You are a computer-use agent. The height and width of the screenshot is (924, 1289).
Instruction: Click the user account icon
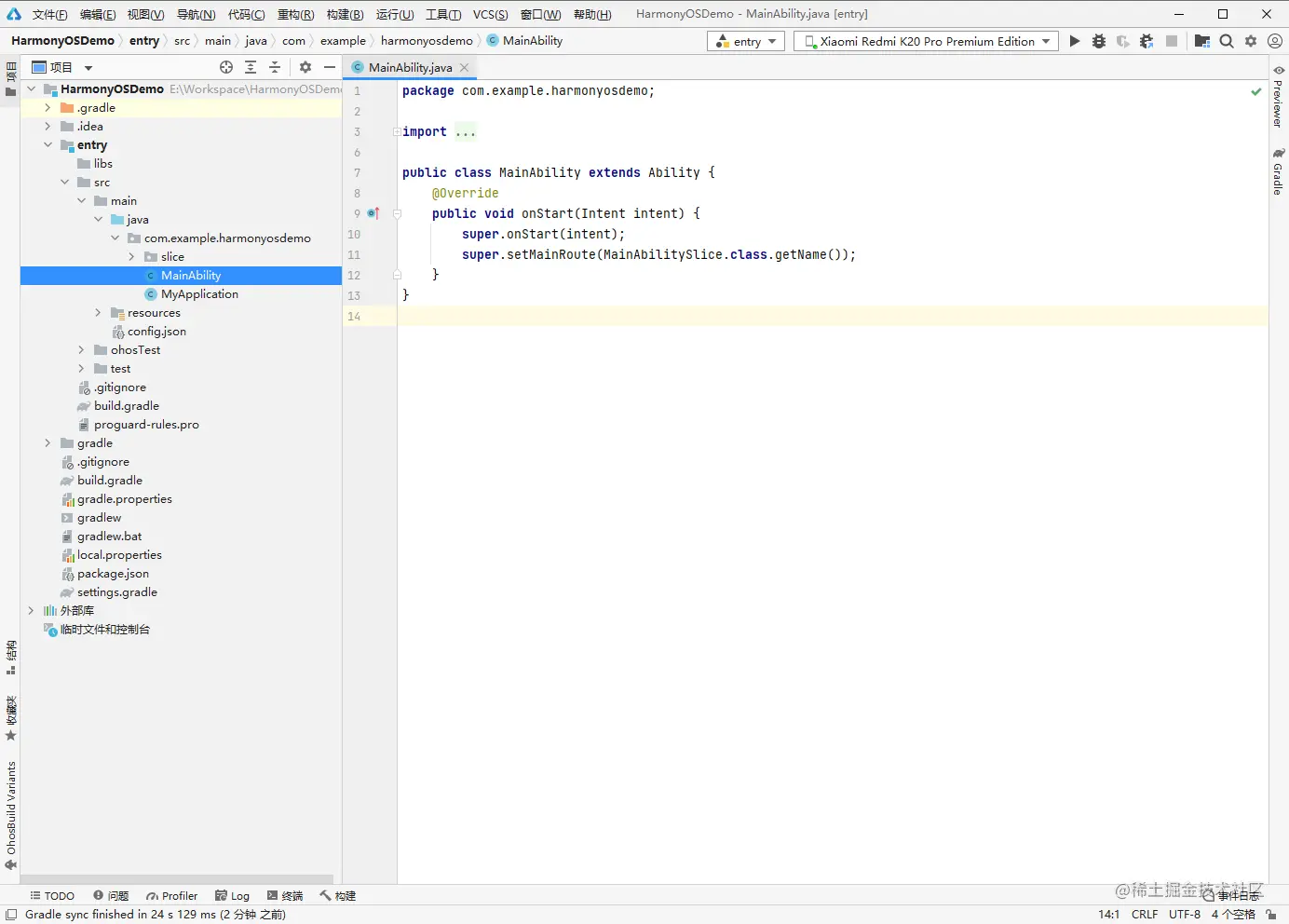[1275, 41]
